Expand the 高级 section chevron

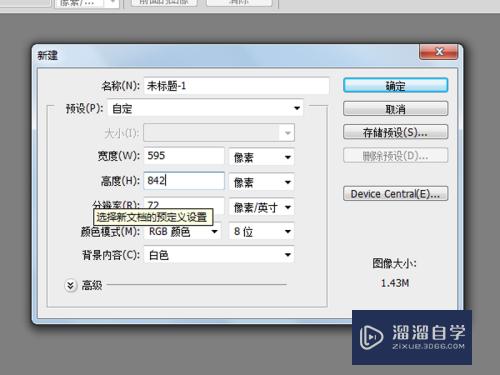coord(70,285)
